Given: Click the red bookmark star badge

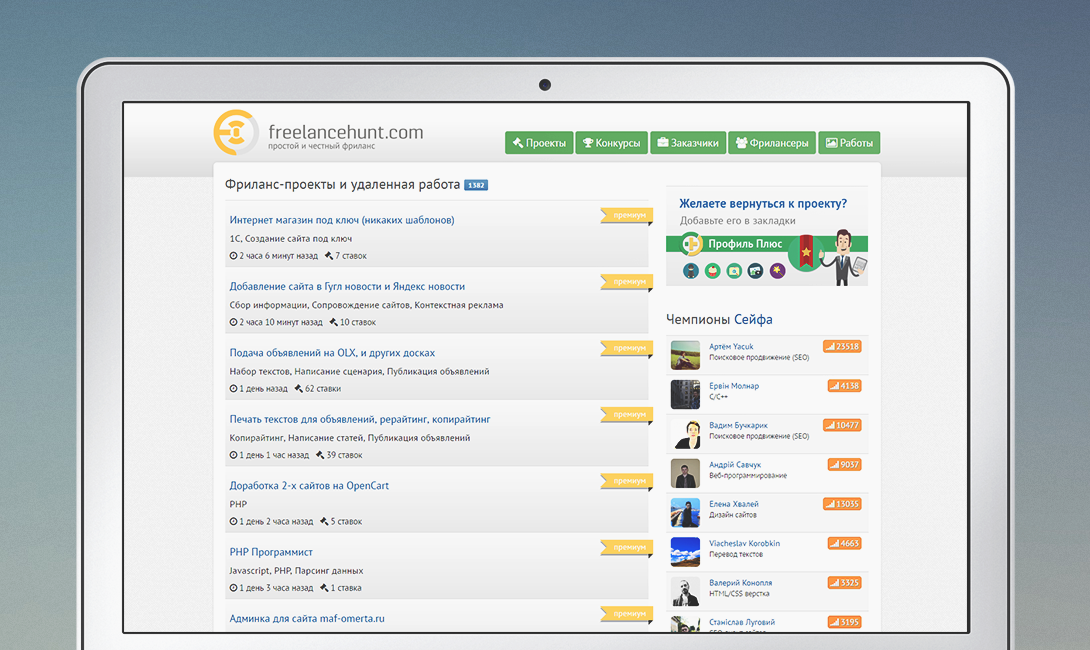Looking at the screenshot, I should [806, 251].
